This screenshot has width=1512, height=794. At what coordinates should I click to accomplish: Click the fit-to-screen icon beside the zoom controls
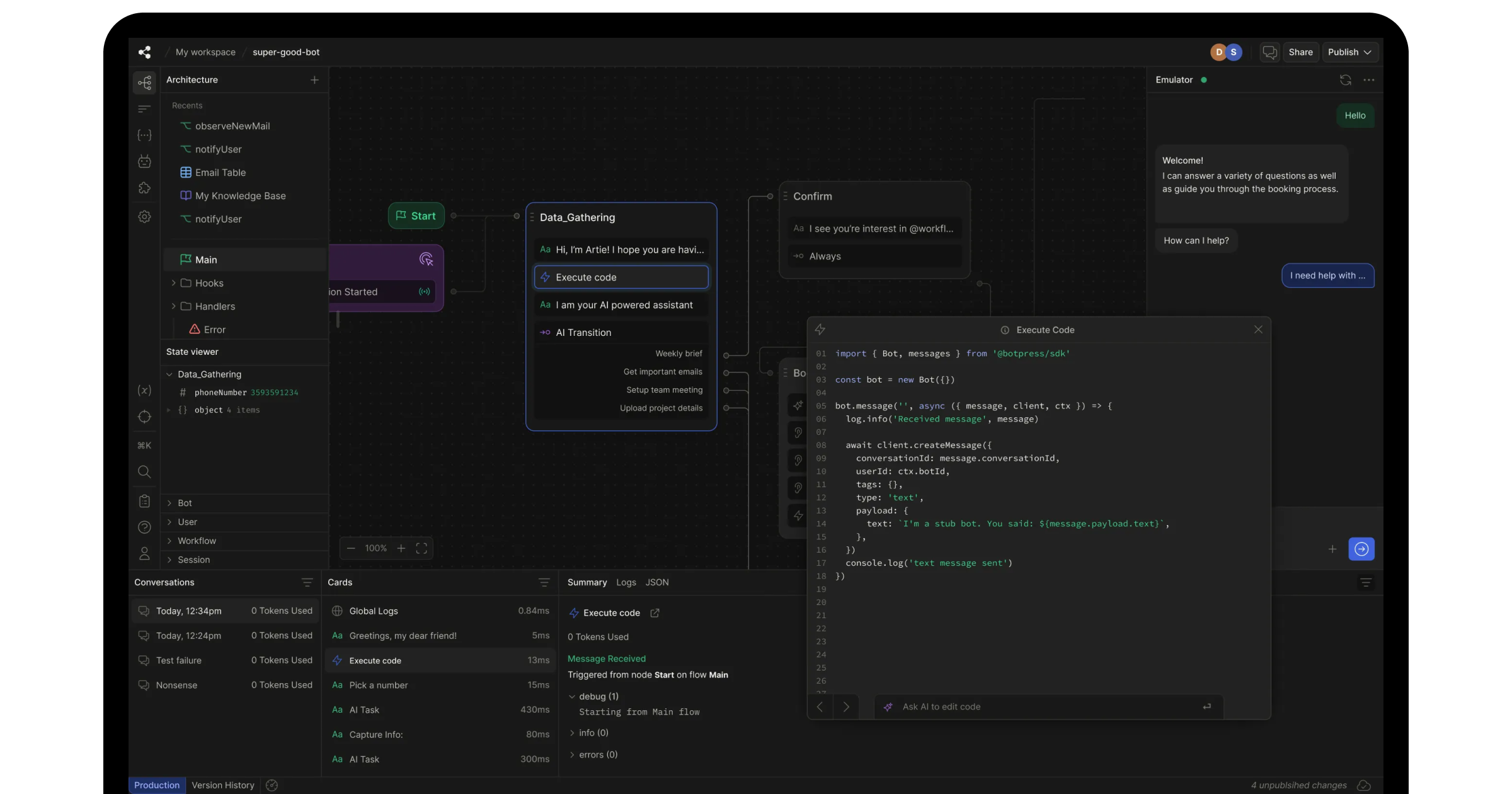tap(421, 548)
